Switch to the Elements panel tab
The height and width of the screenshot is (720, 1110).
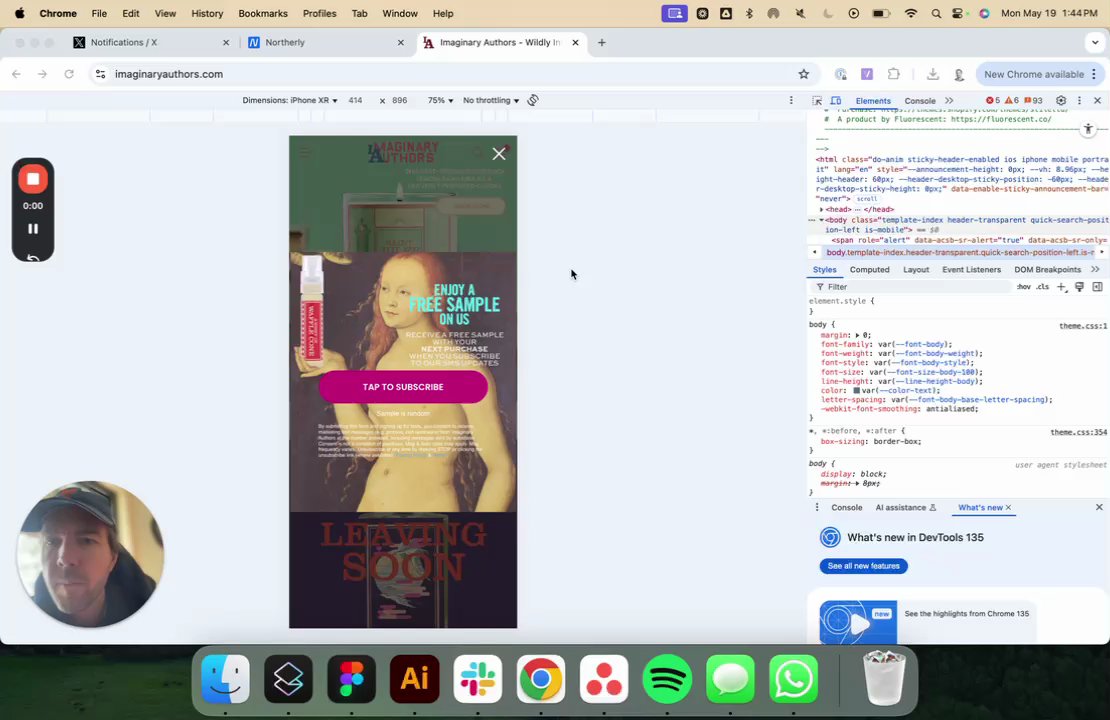[873, 101]
